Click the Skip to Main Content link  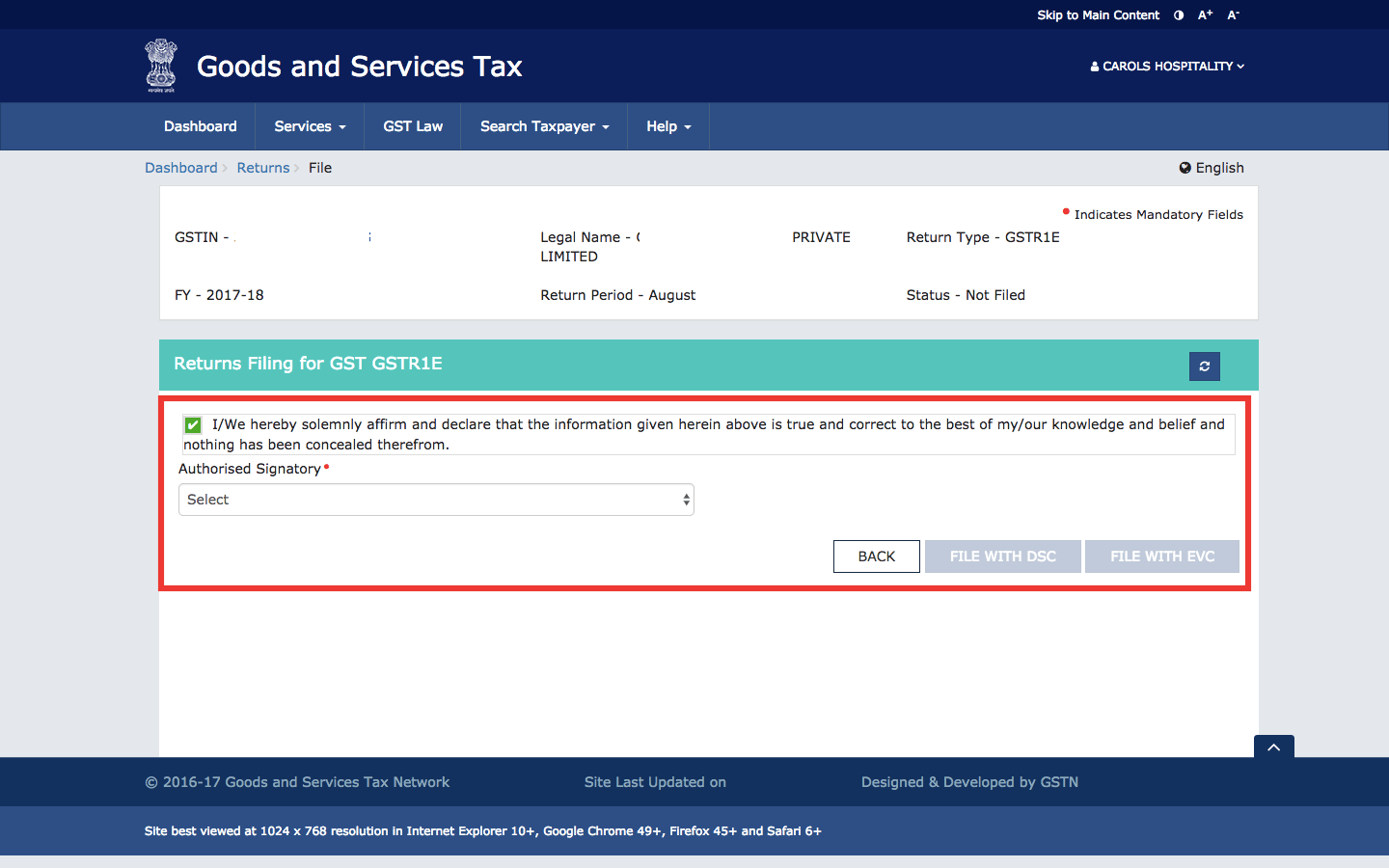(1098, 14)
